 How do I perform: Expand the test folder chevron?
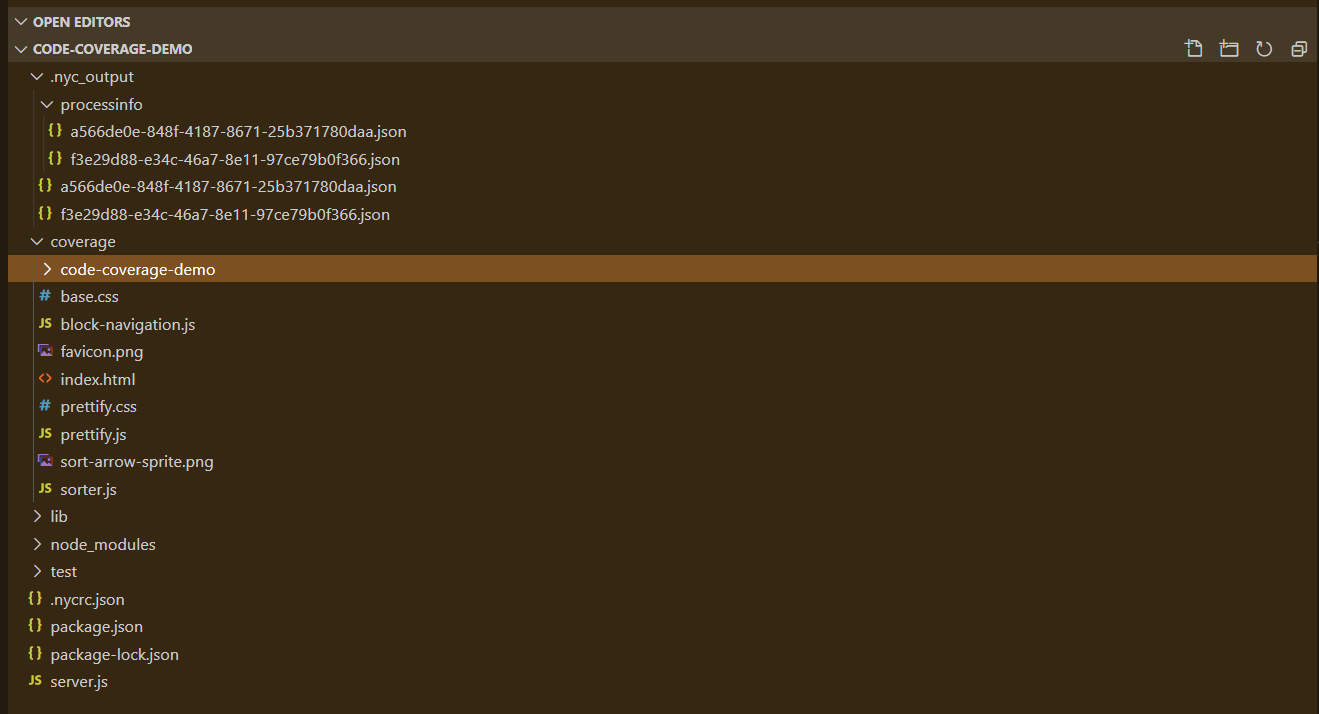click(x=38, y=571)
